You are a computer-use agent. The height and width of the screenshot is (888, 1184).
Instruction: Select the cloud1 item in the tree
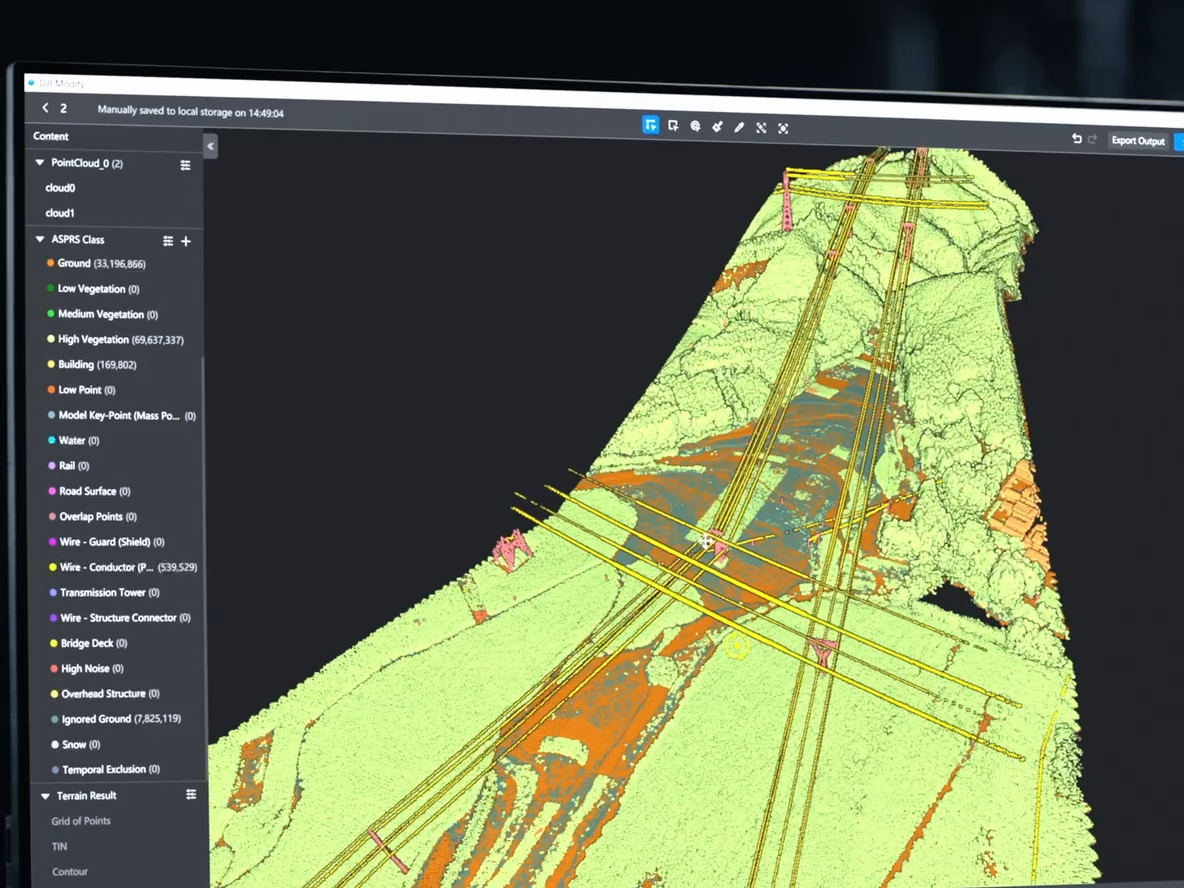(60, 213)
